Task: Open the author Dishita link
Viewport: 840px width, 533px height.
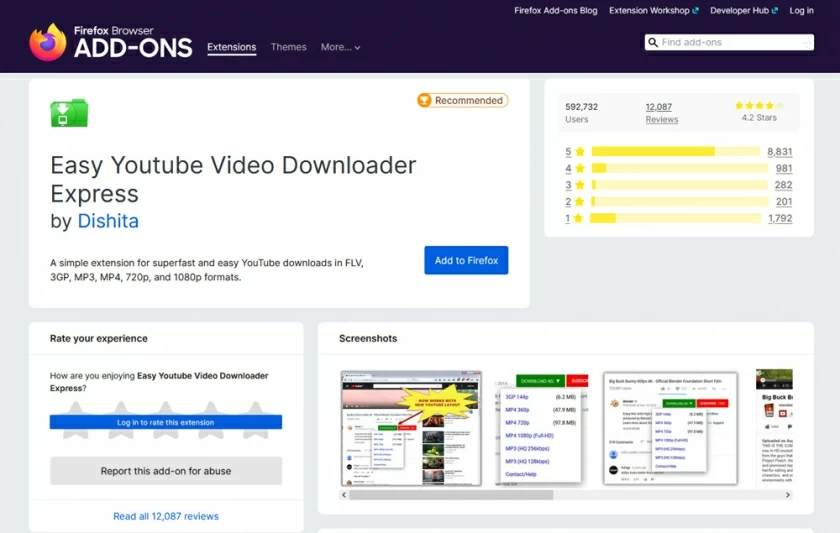Action: 108,221
